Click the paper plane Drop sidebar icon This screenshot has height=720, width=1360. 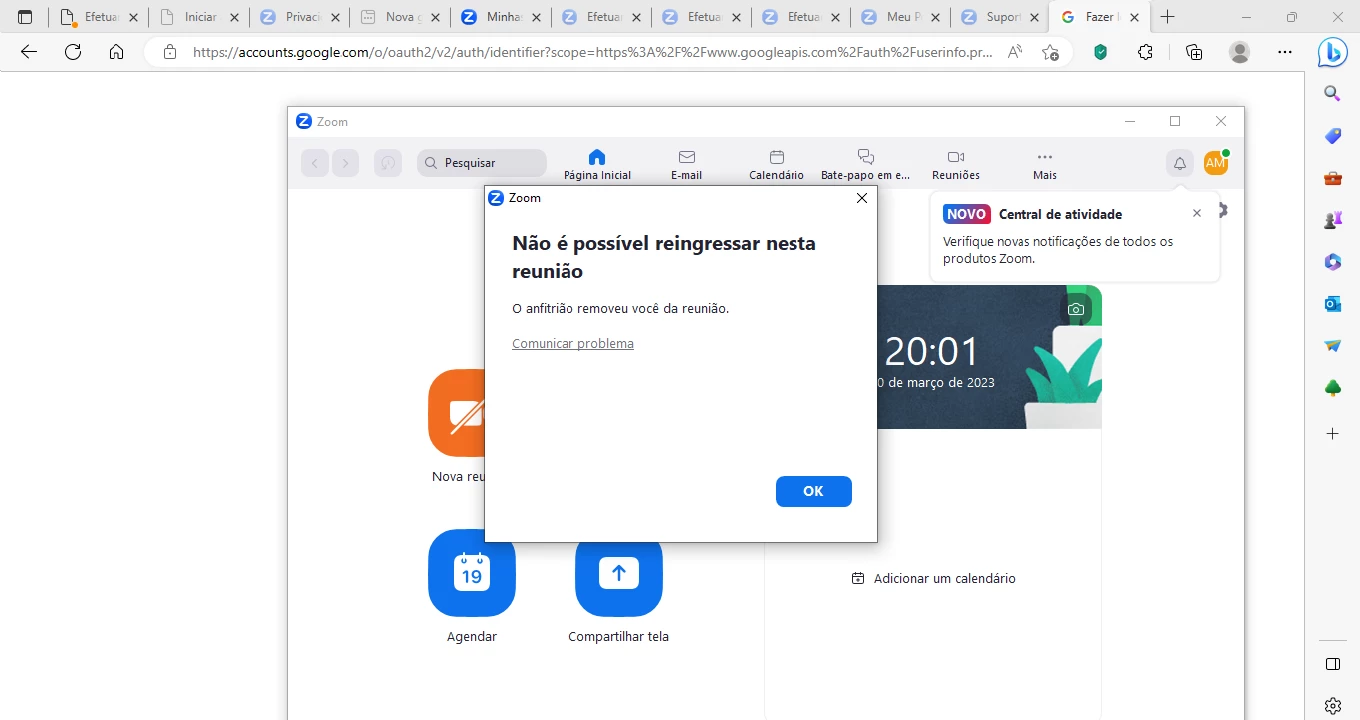pos(1332,346)
